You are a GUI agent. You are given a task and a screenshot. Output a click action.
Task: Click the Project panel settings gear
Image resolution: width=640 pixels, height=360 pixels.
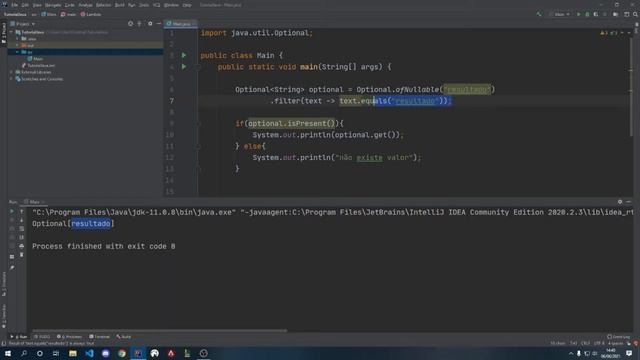pos(150,24)
